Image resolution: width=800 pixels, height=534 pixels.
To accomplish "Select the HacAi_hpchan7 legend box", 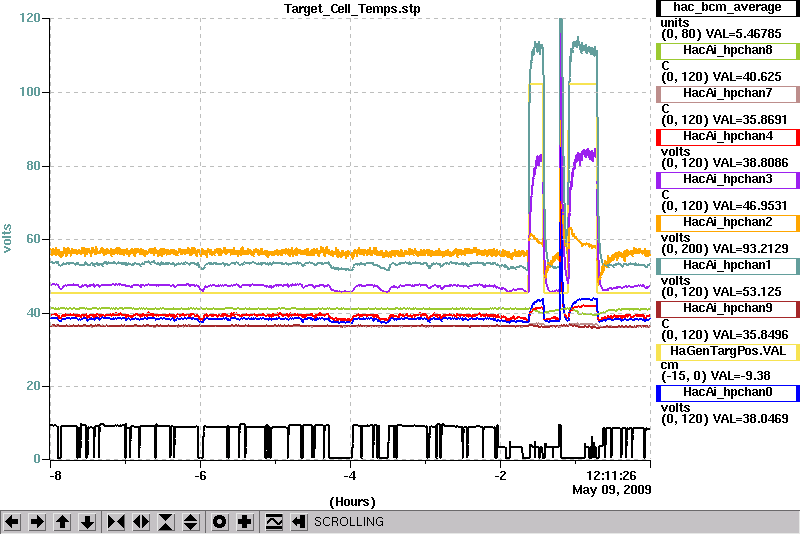I will pos(728,93).
